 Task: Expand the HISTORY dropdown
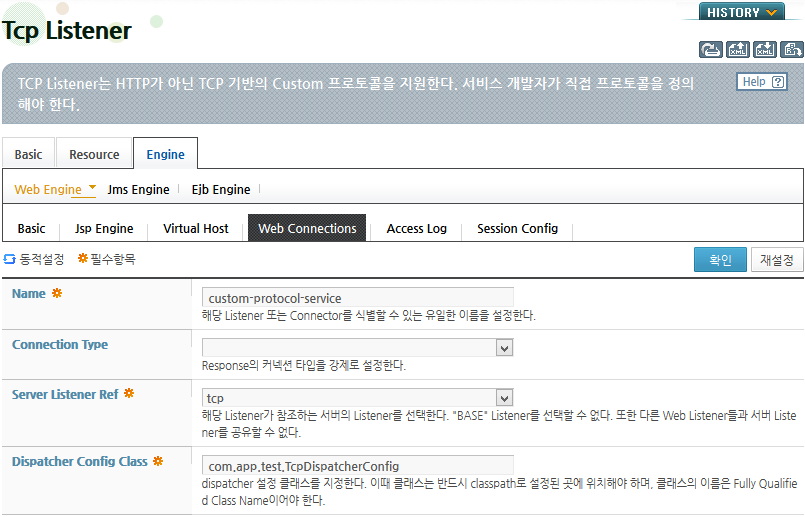coord(741,12)
